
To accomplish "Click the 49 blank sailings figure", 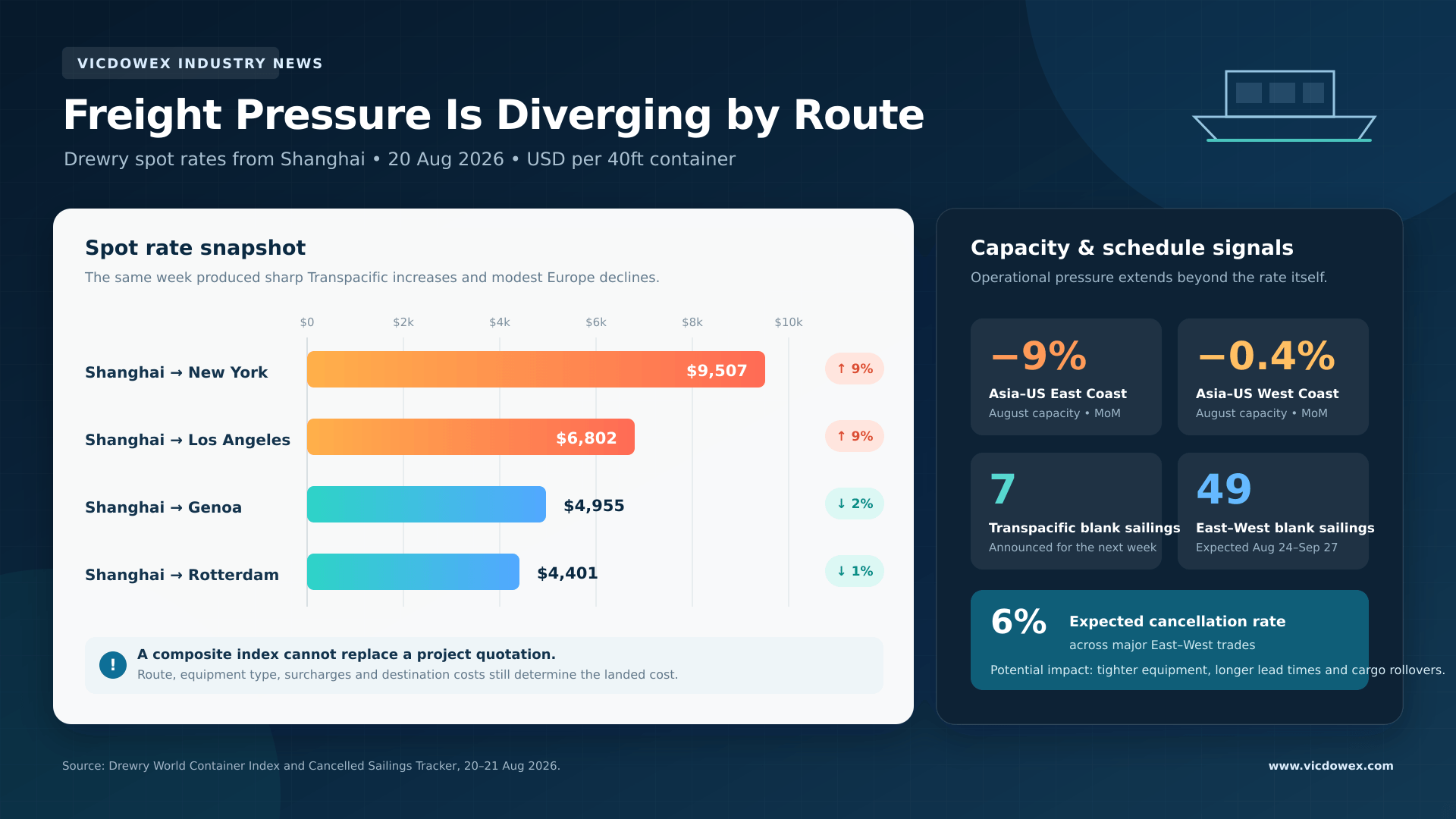I will [x=1223, y=490].
